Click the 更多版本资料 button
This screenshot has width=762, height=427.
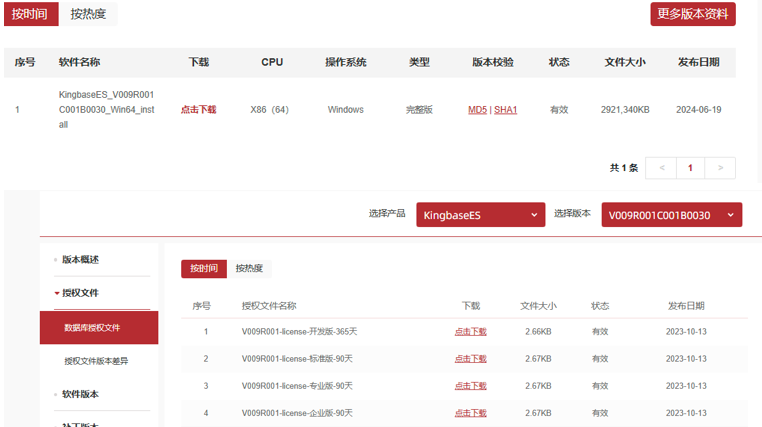(693, 14)
